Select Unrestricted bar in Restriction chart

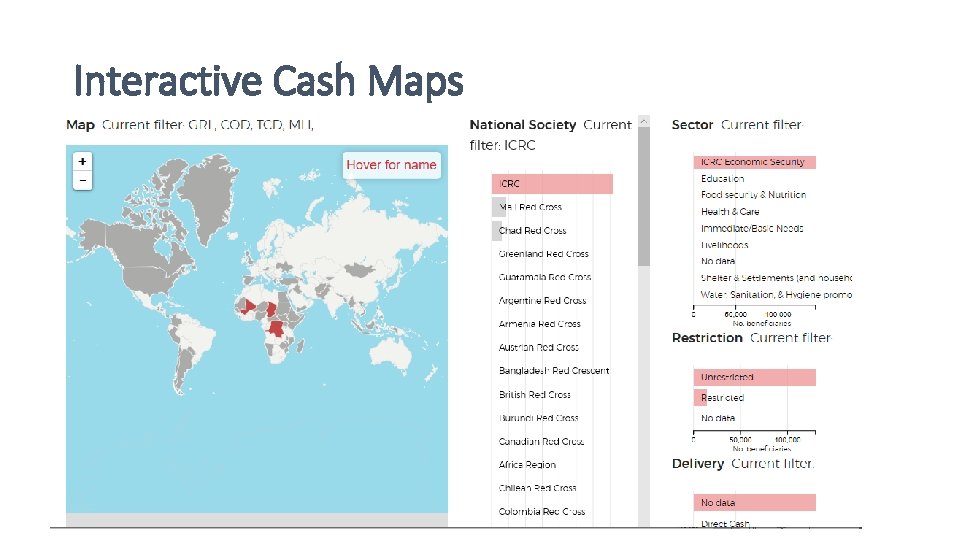pos(754,377)
